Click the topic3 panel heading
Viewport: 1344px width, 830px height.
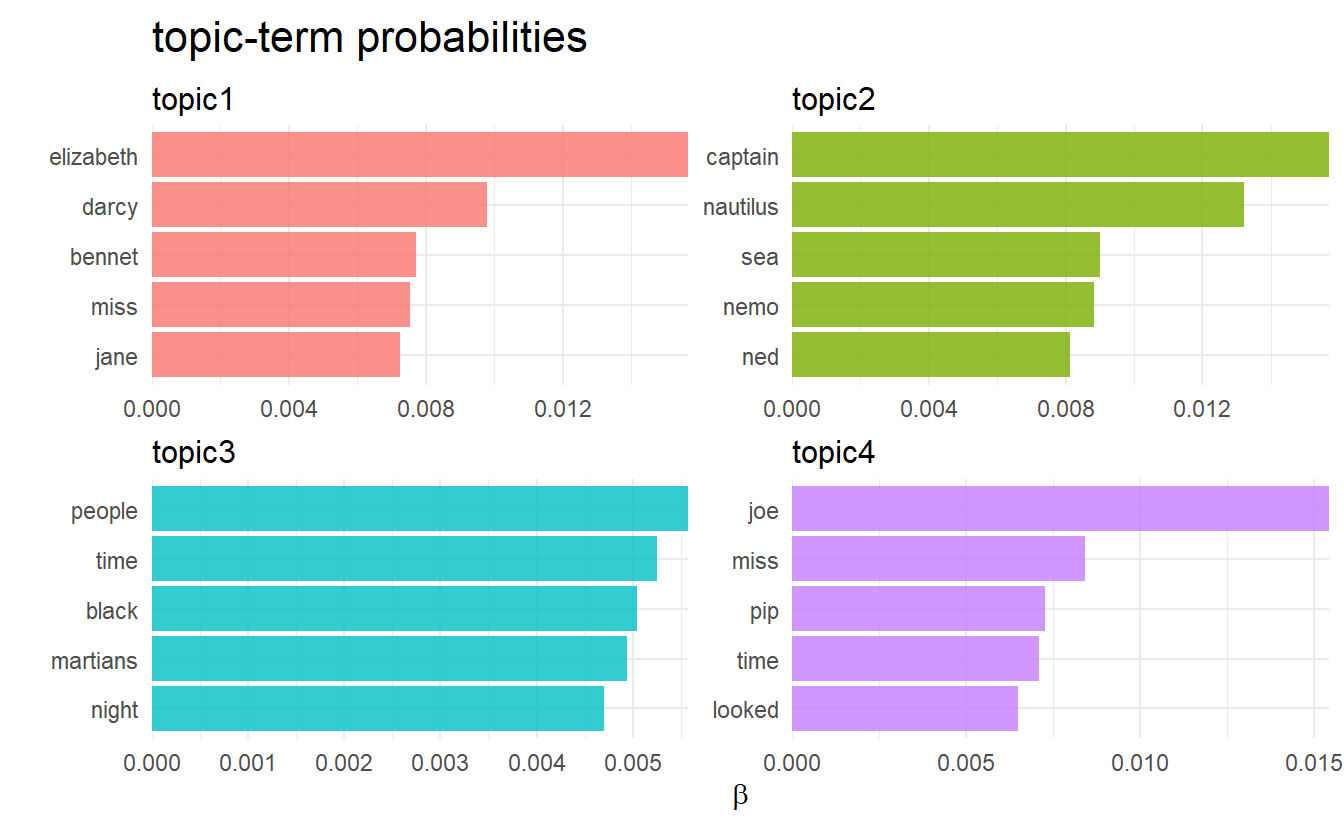point(193,453)
